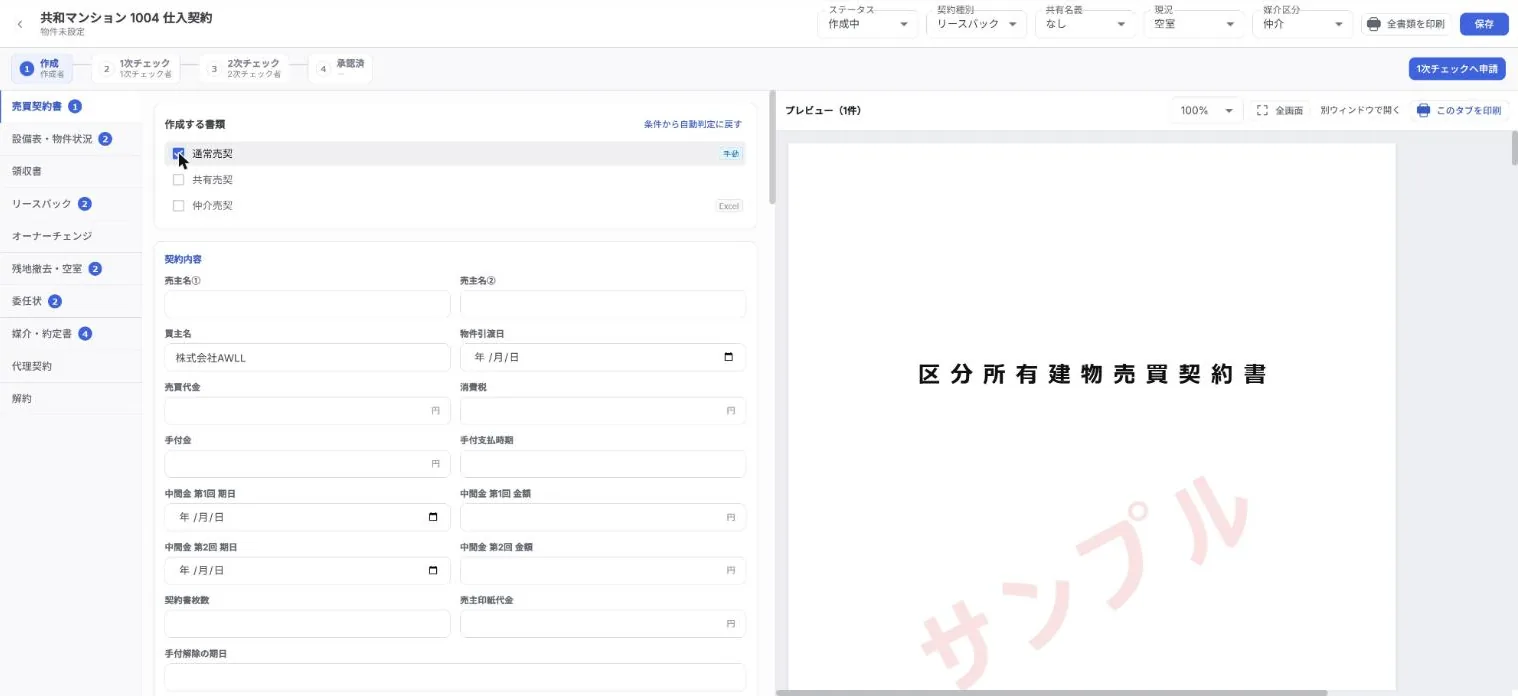Click the 承認済 workflow step
Image resolution: width=1518 pixels, height=696 pixels.
click(x=341, y=69)
